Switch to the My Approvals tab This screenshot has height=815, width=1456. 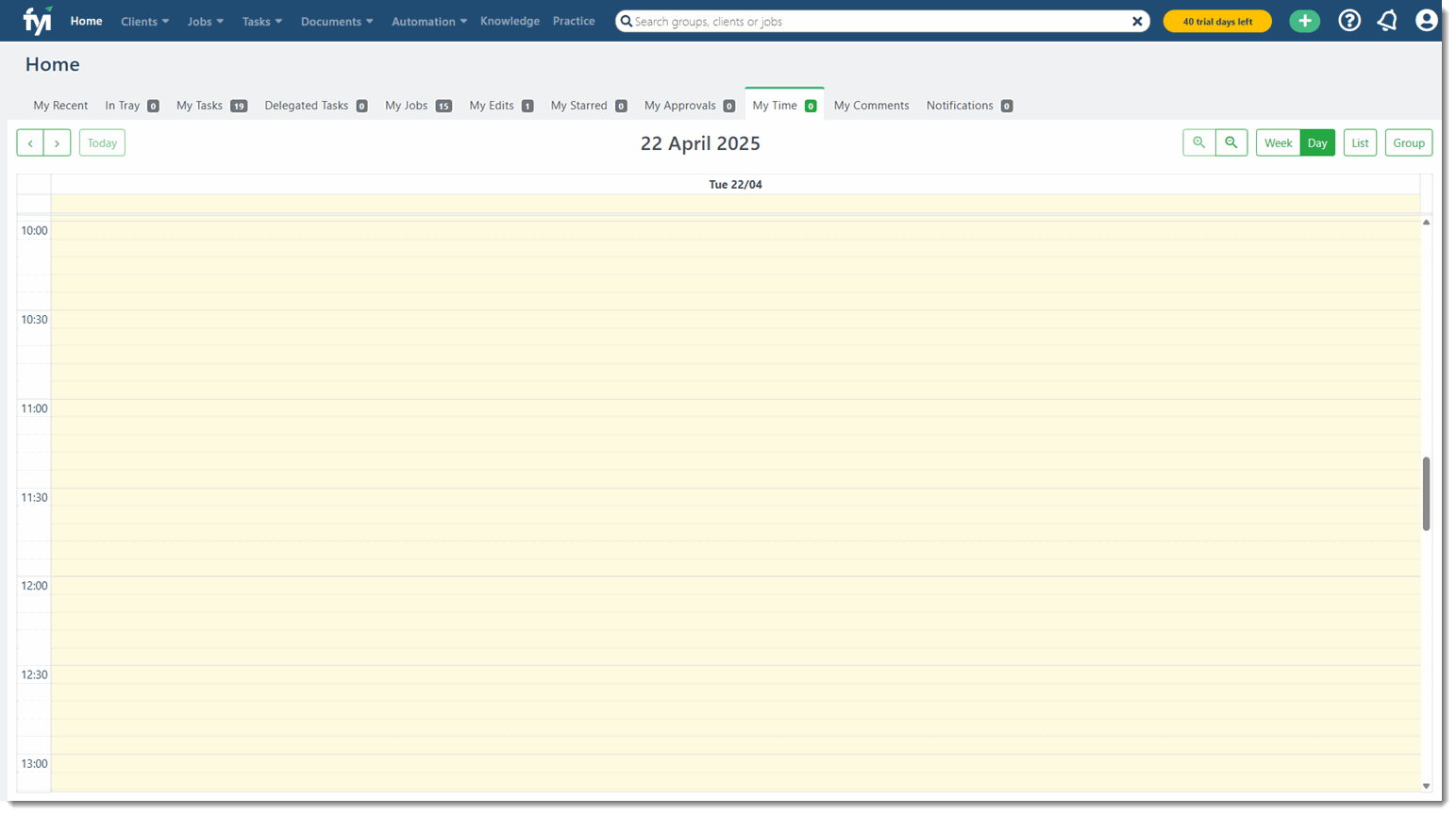click(x=689, y=106)
